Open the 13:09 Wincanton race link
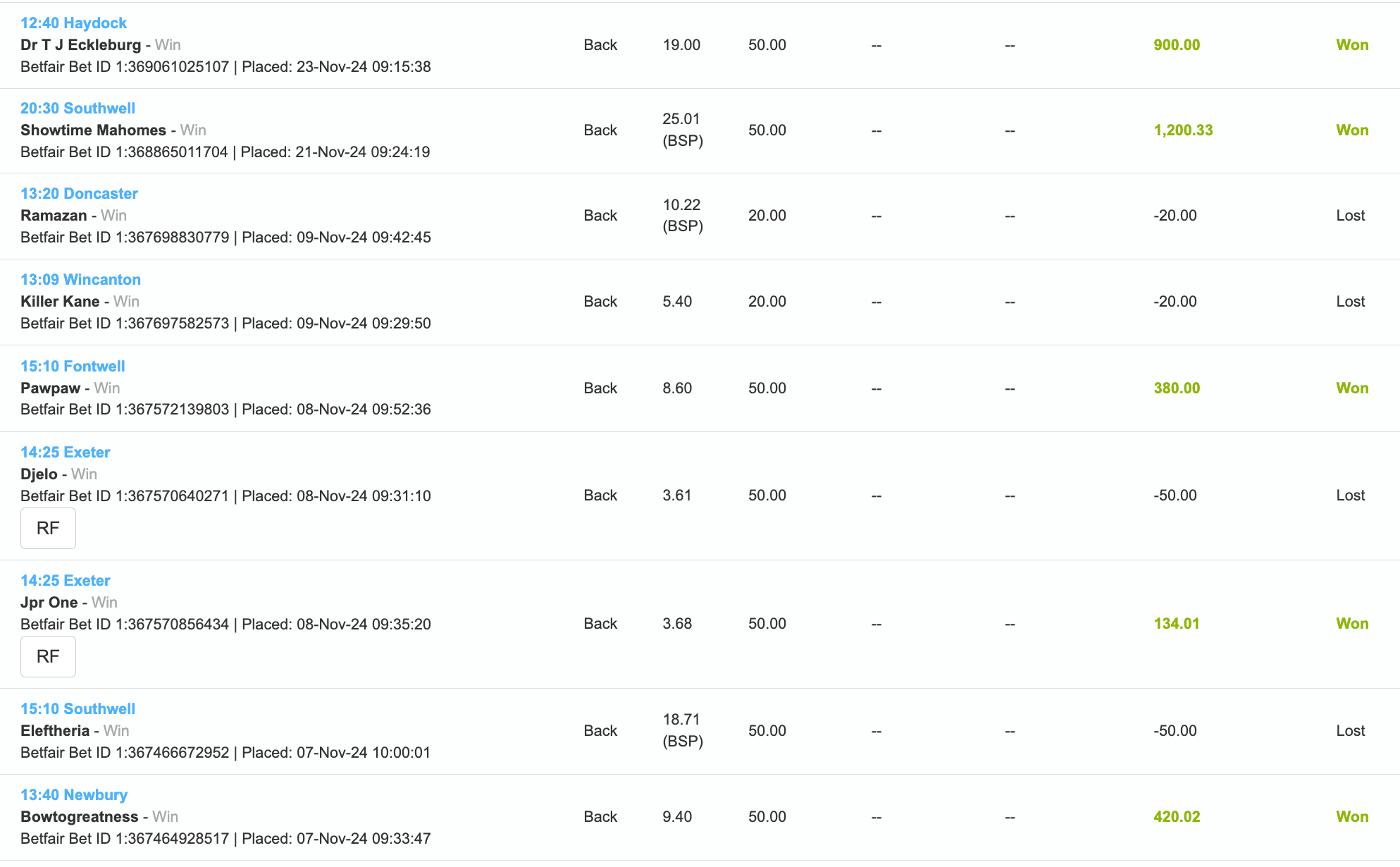This screenshot has height=867, width=1400. click(80, 280)
